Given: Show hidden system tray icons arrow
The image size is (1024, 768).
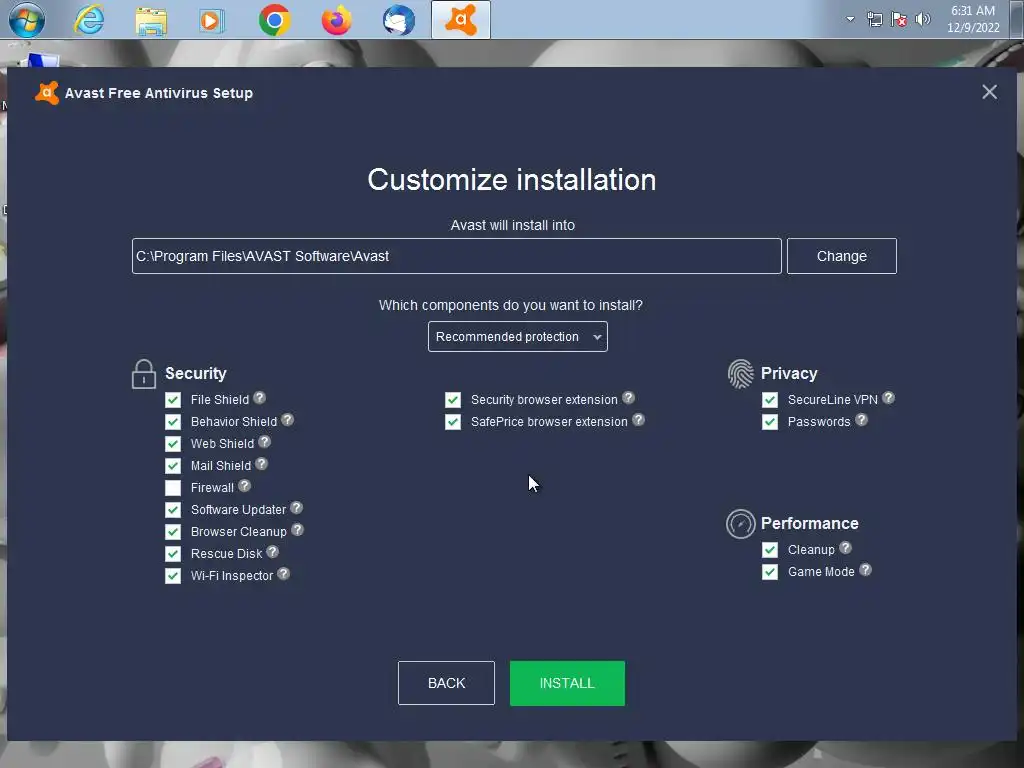Looking at the screenshot, I should coord(850,19).
